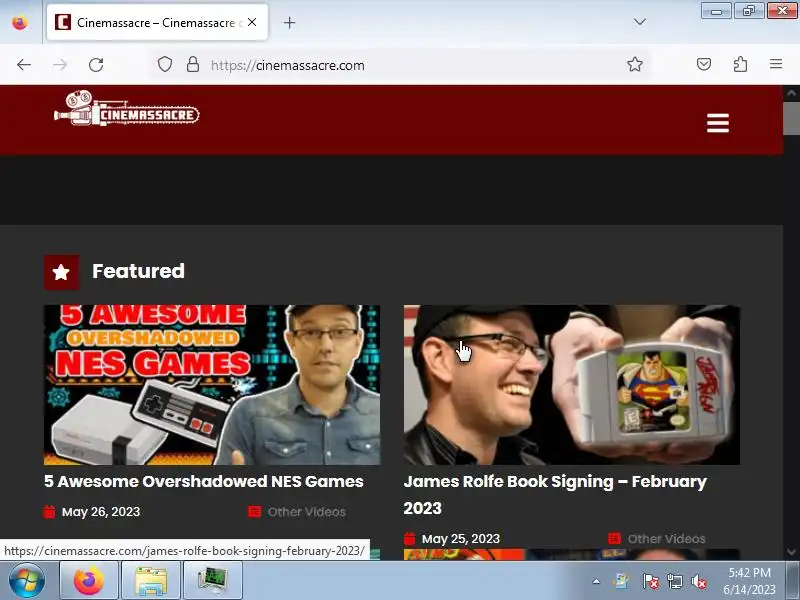
Task: Open Windows Explorer from the taskbar
Action: point(151,581)
